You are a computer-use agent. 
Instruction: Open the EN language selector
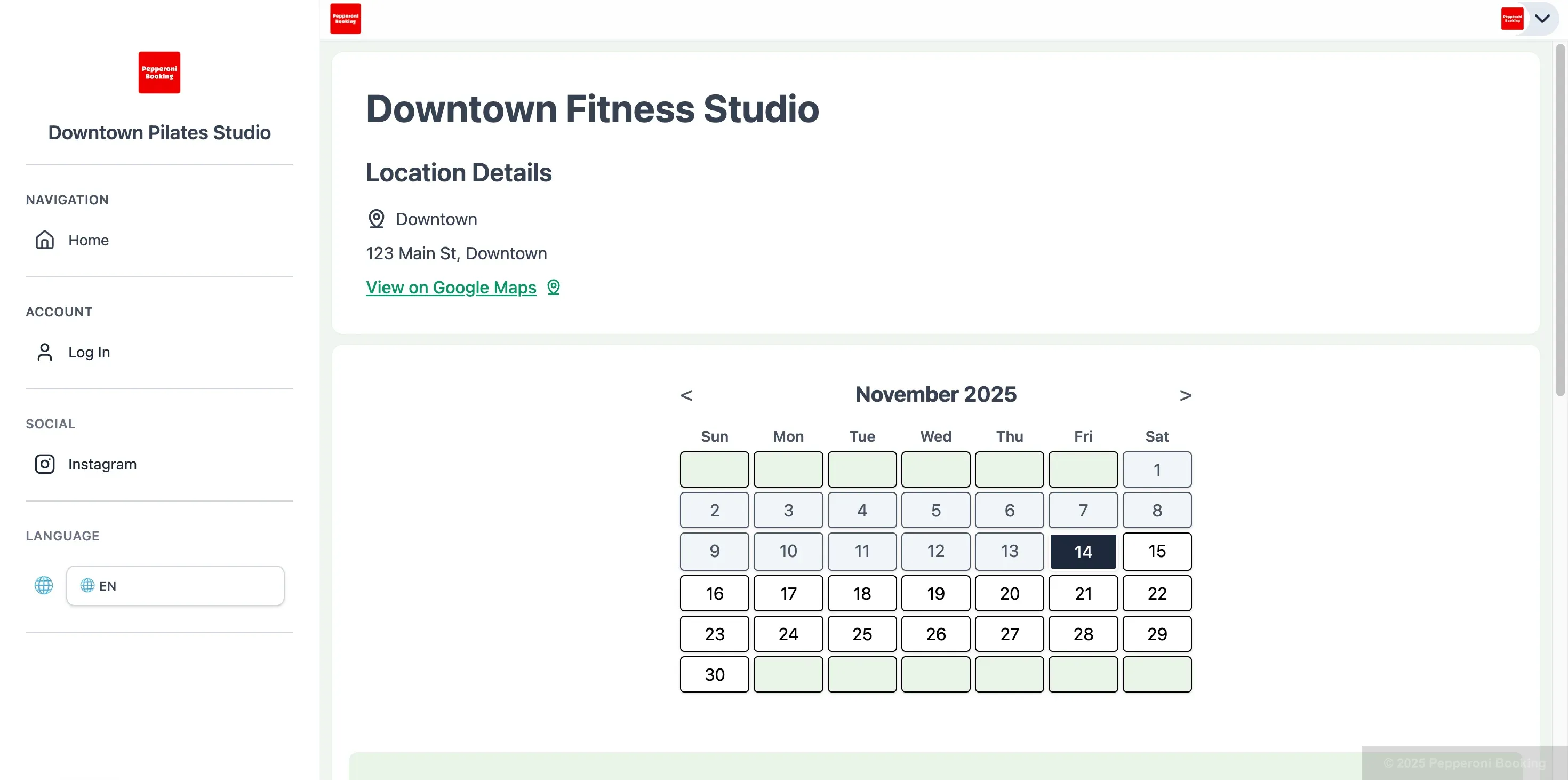(x=175, y=585)
